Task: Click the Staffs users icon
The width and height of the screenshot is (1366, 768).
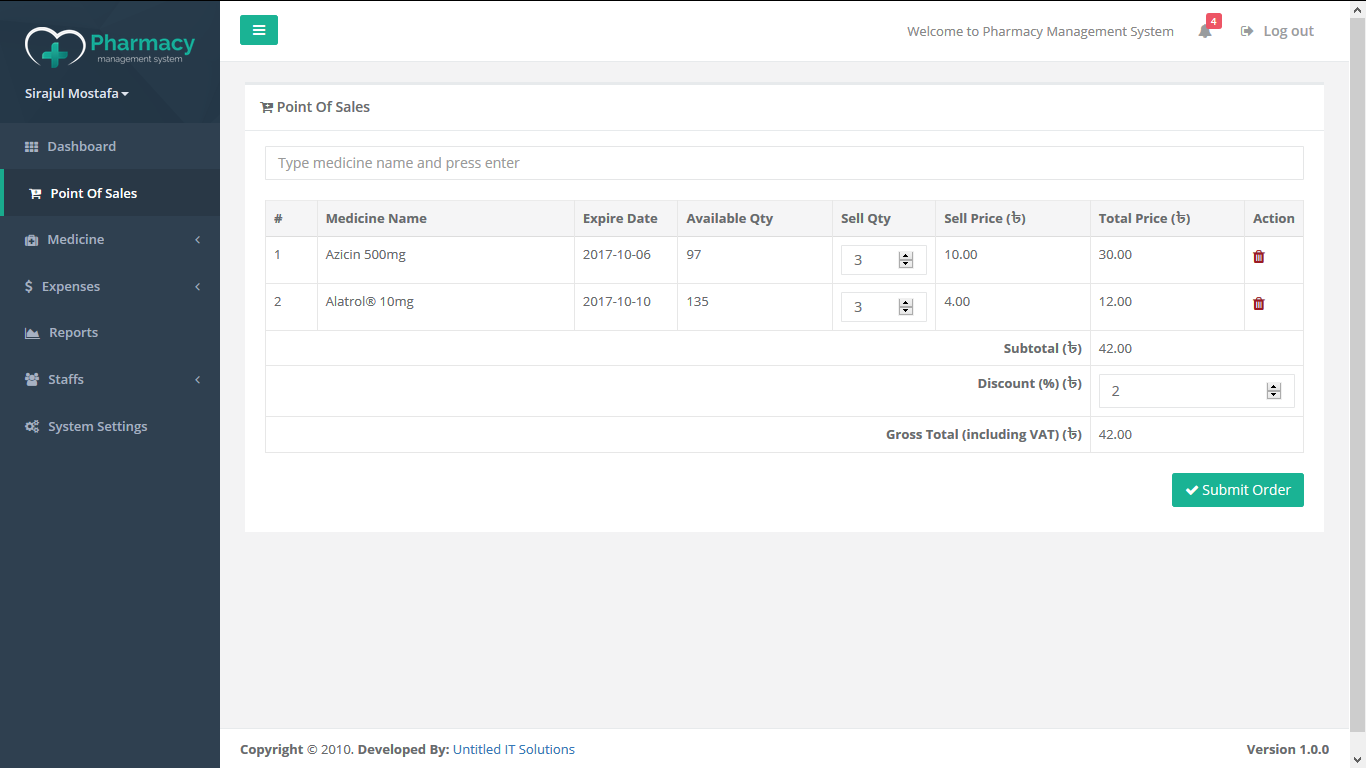Action: 32,379
